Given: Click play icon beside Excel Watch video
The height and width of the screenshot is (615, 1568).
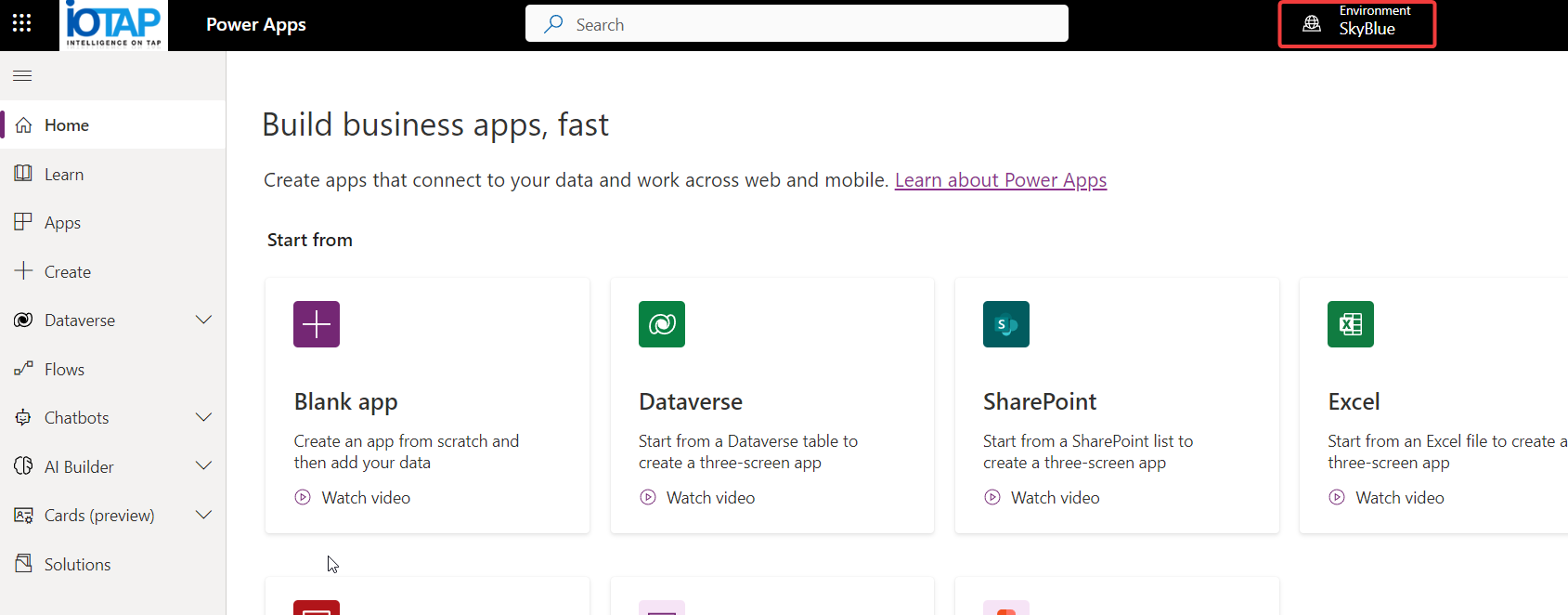Looking at the screenshot, I should [1337, 497].
